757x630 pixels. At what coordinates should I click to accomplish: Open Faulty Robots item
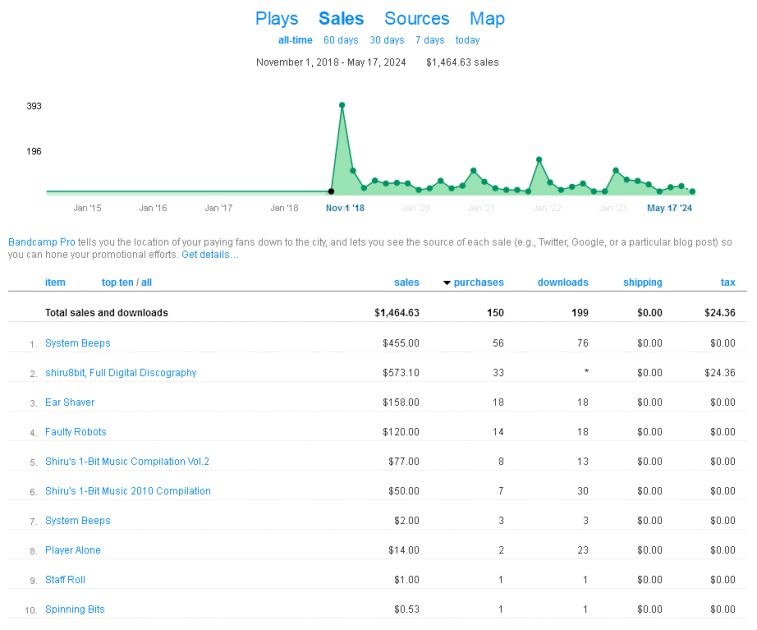click(76, 432)
